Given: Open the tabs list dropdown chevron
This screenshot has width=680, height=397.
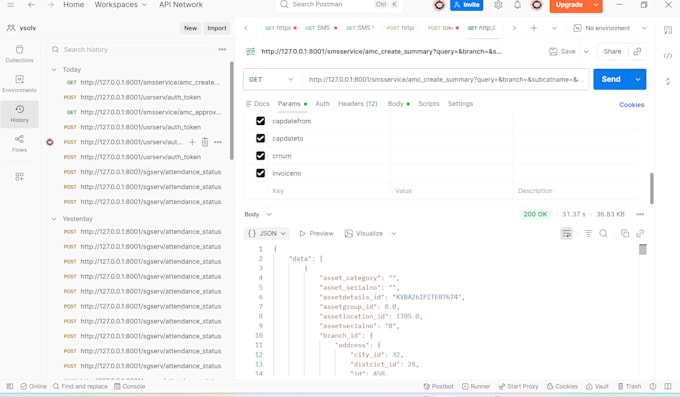Looking at the screenshot, I should pyautogui.click(x=554, y=28).
